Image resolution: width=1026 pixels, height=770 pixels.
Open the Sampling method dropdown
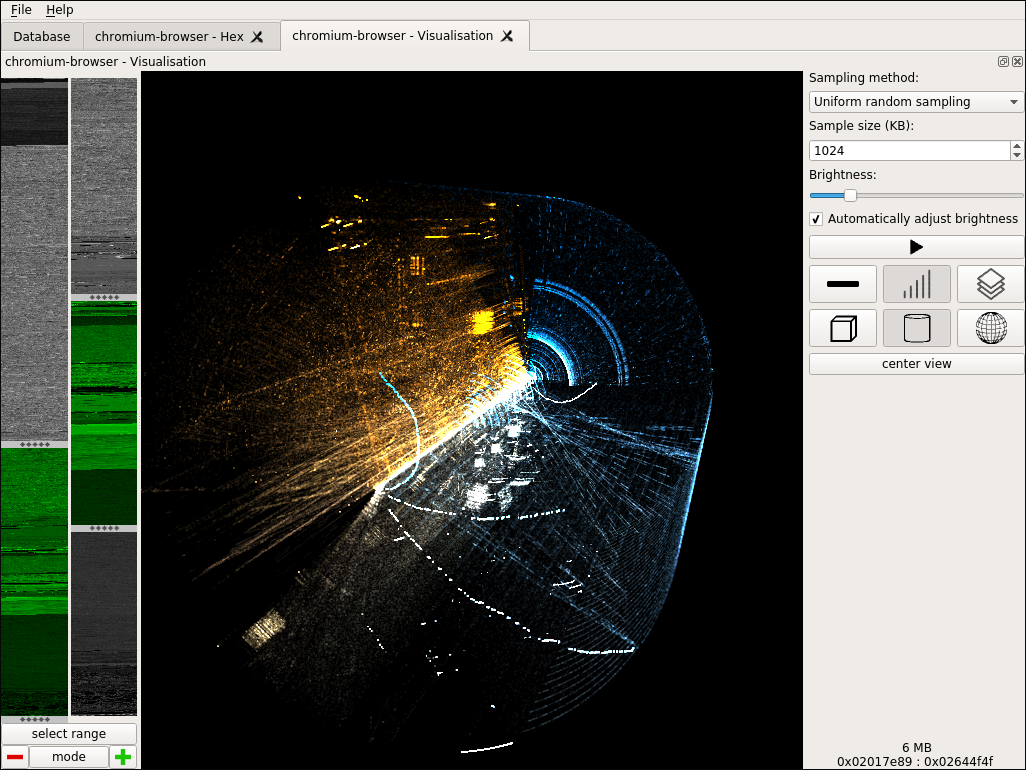[916, 102]
